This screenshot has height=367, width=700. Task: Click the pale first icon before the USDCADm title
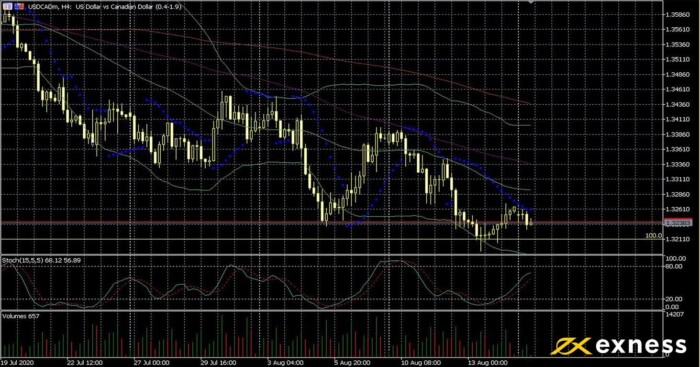click(8, 6)
